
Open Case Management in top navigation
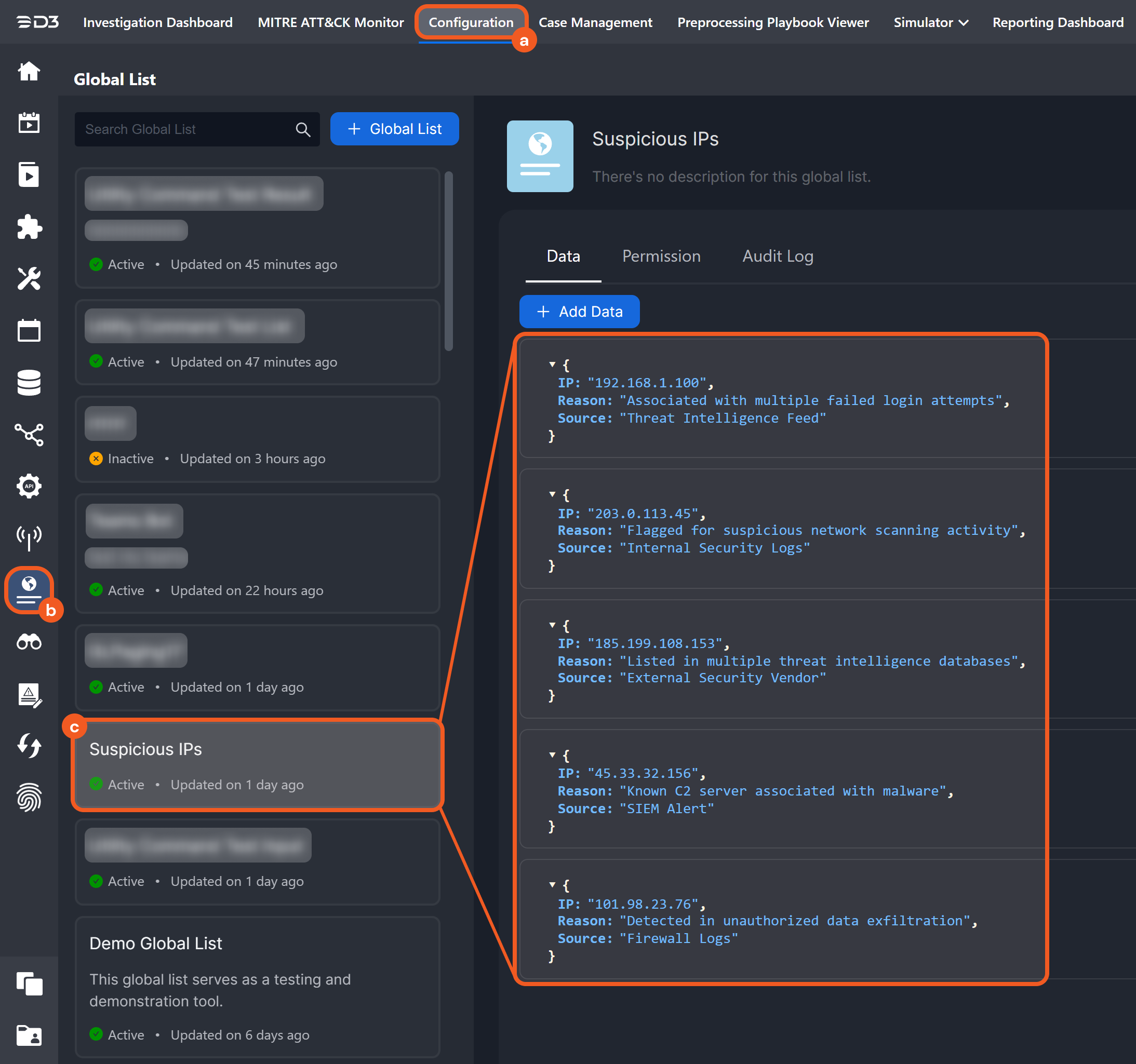pos(595,22)
